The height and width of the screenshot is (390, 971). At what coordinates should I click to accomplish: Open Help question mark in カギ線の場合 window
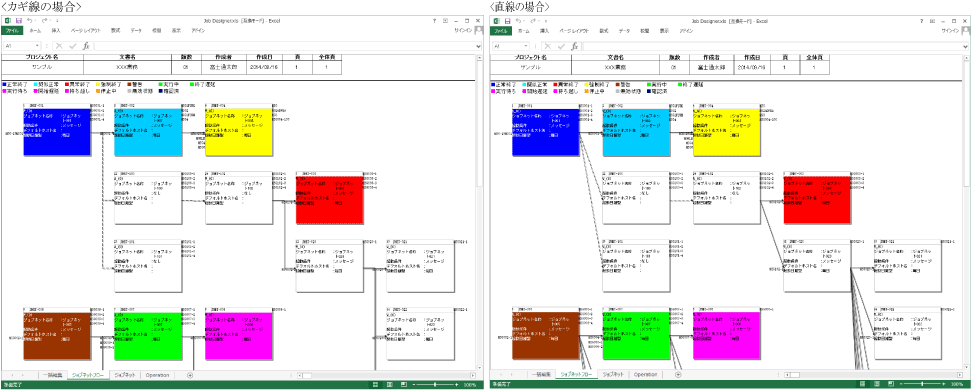435,21
